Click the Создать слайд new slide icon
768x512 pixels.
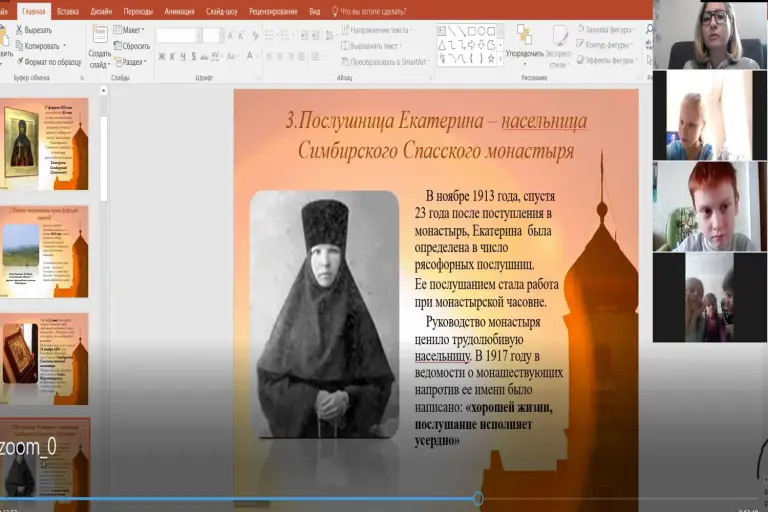100,35
